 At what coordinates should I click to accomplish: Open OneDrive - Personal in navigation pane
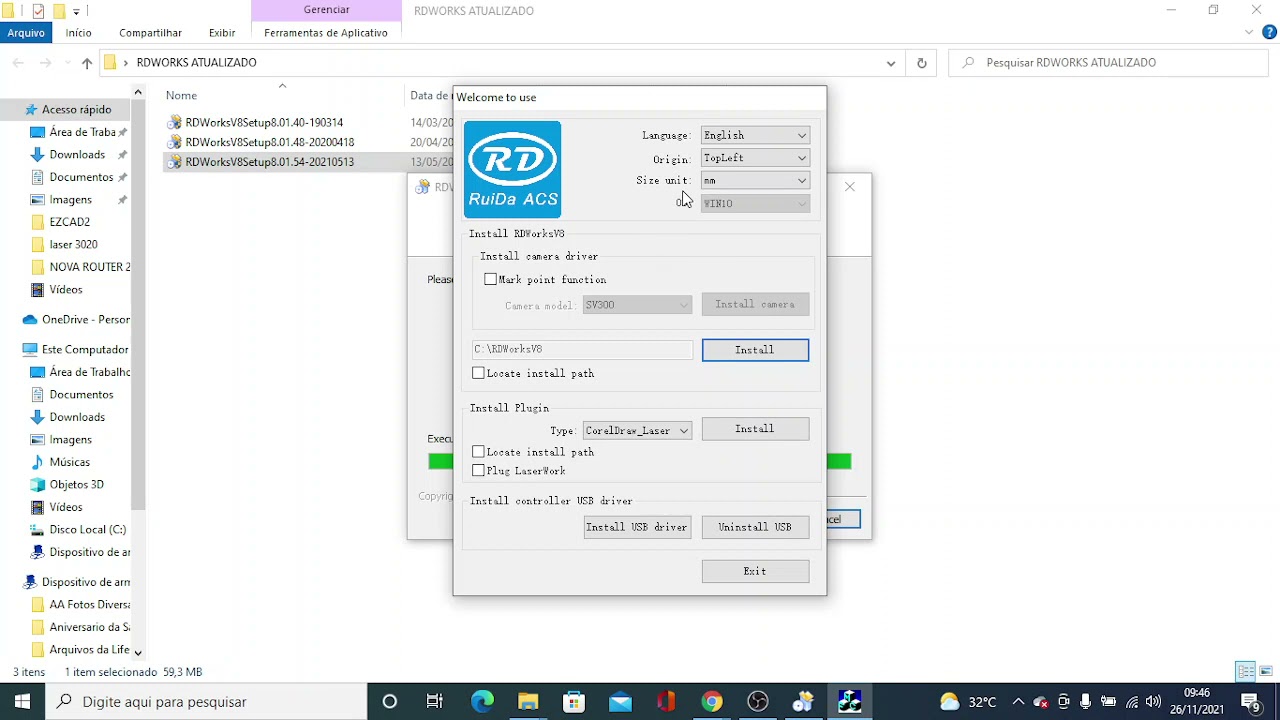(x=85, y=320)
